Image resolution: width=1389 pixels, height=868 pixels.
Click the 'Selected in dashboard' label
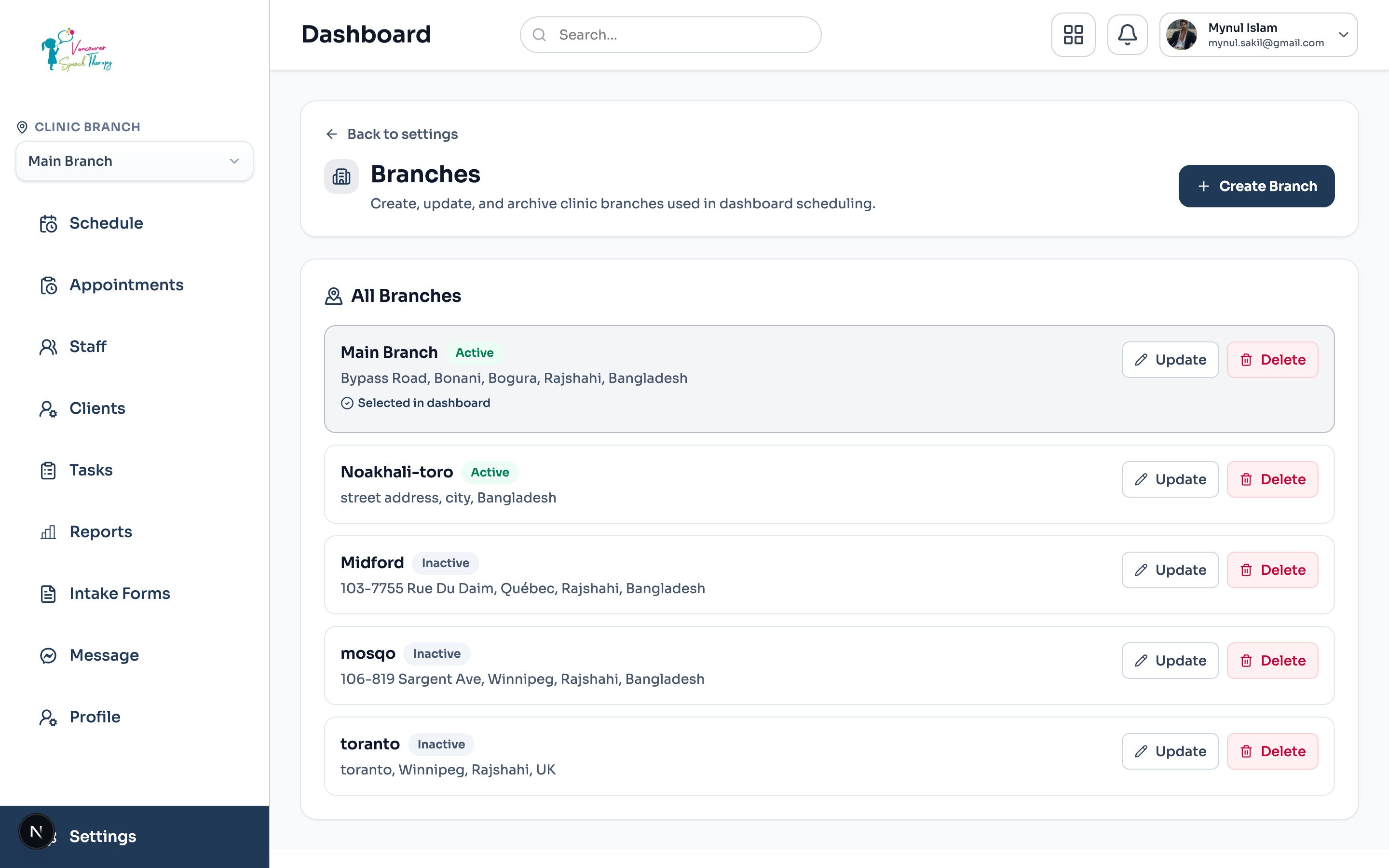423,403
